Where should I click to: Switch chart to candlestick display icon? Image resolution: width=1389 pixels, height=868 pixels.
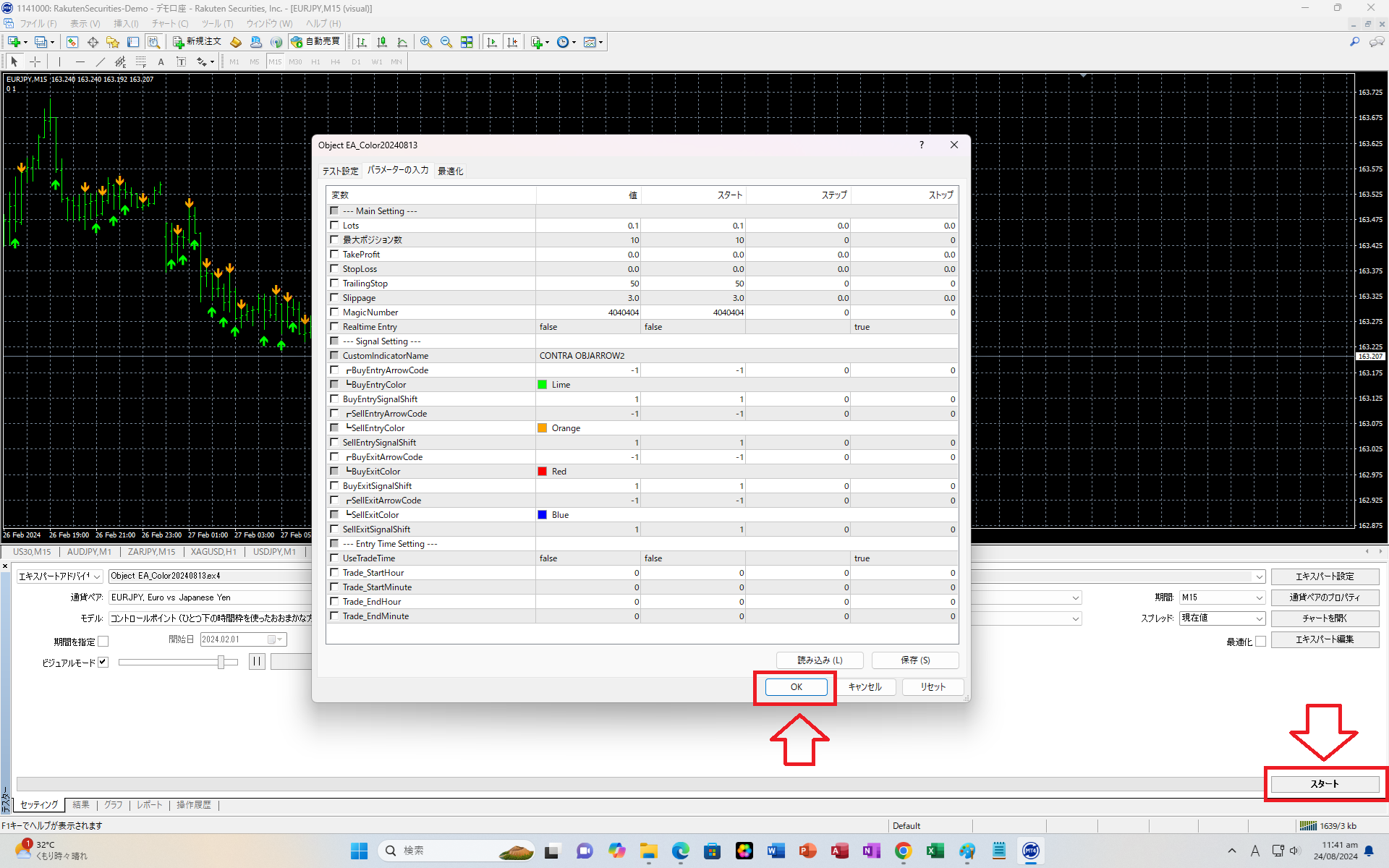pos(382,42)
